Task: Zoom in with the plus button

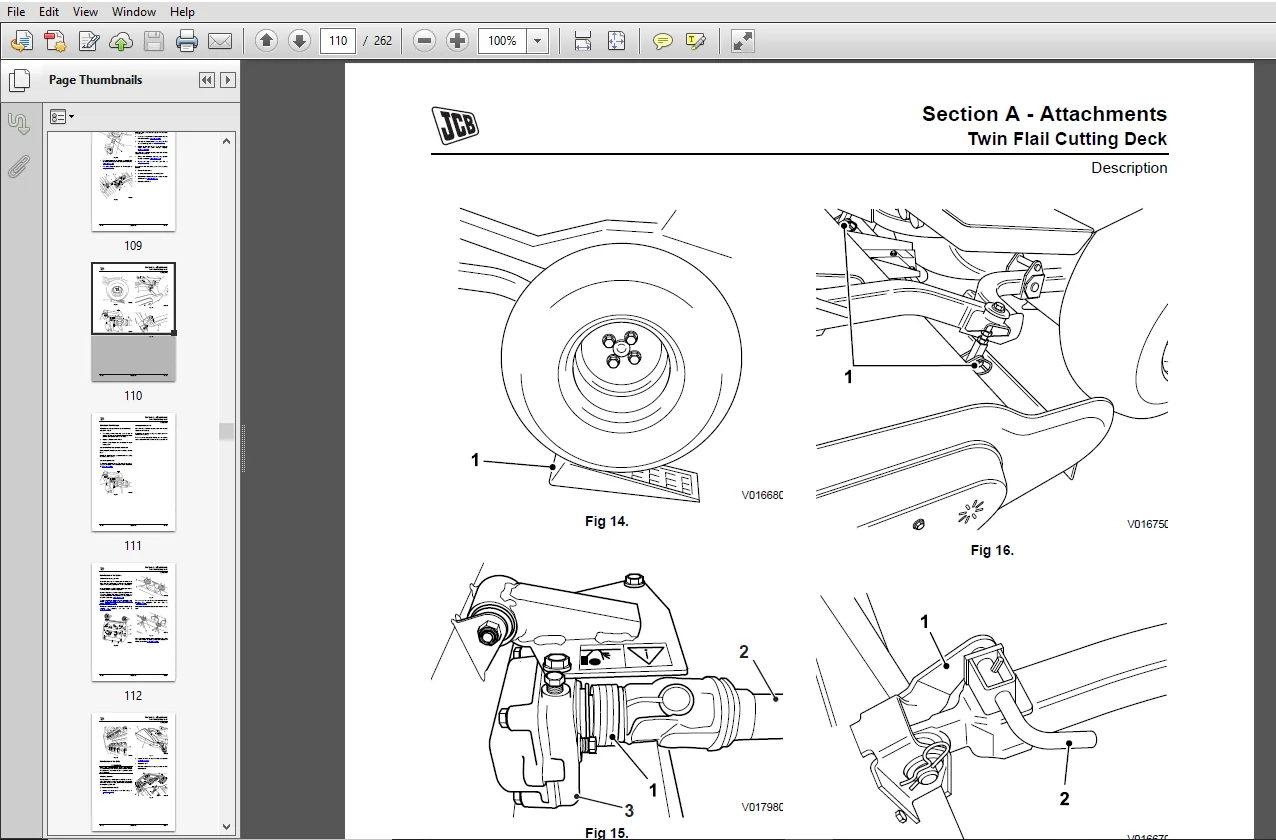Action: point(458,41)
